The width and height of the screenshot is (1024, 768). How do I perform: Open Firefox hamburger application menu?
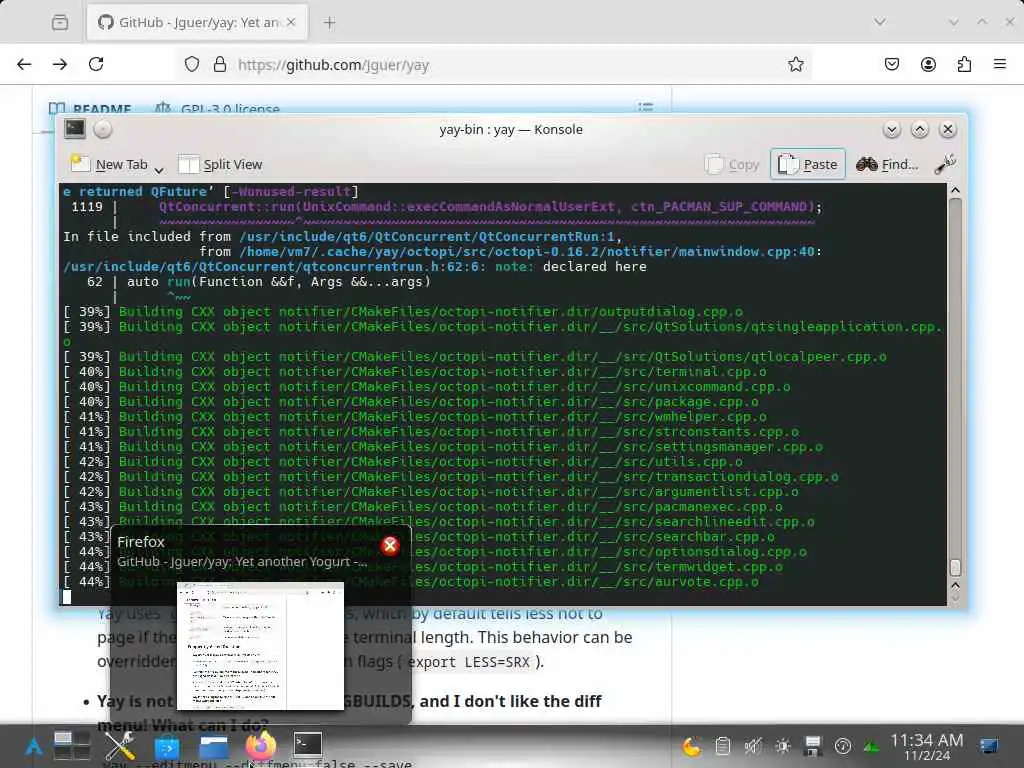click(1000, 64)
